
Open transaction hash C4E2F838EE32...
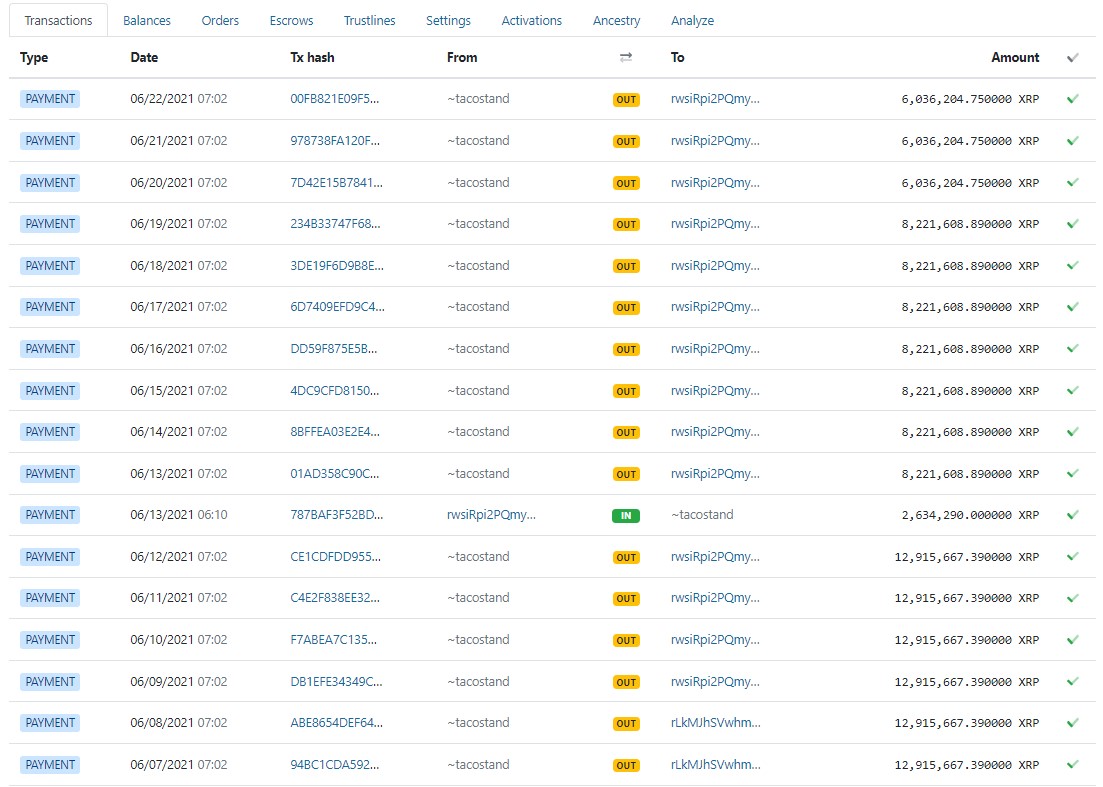(x=335, y=598)
